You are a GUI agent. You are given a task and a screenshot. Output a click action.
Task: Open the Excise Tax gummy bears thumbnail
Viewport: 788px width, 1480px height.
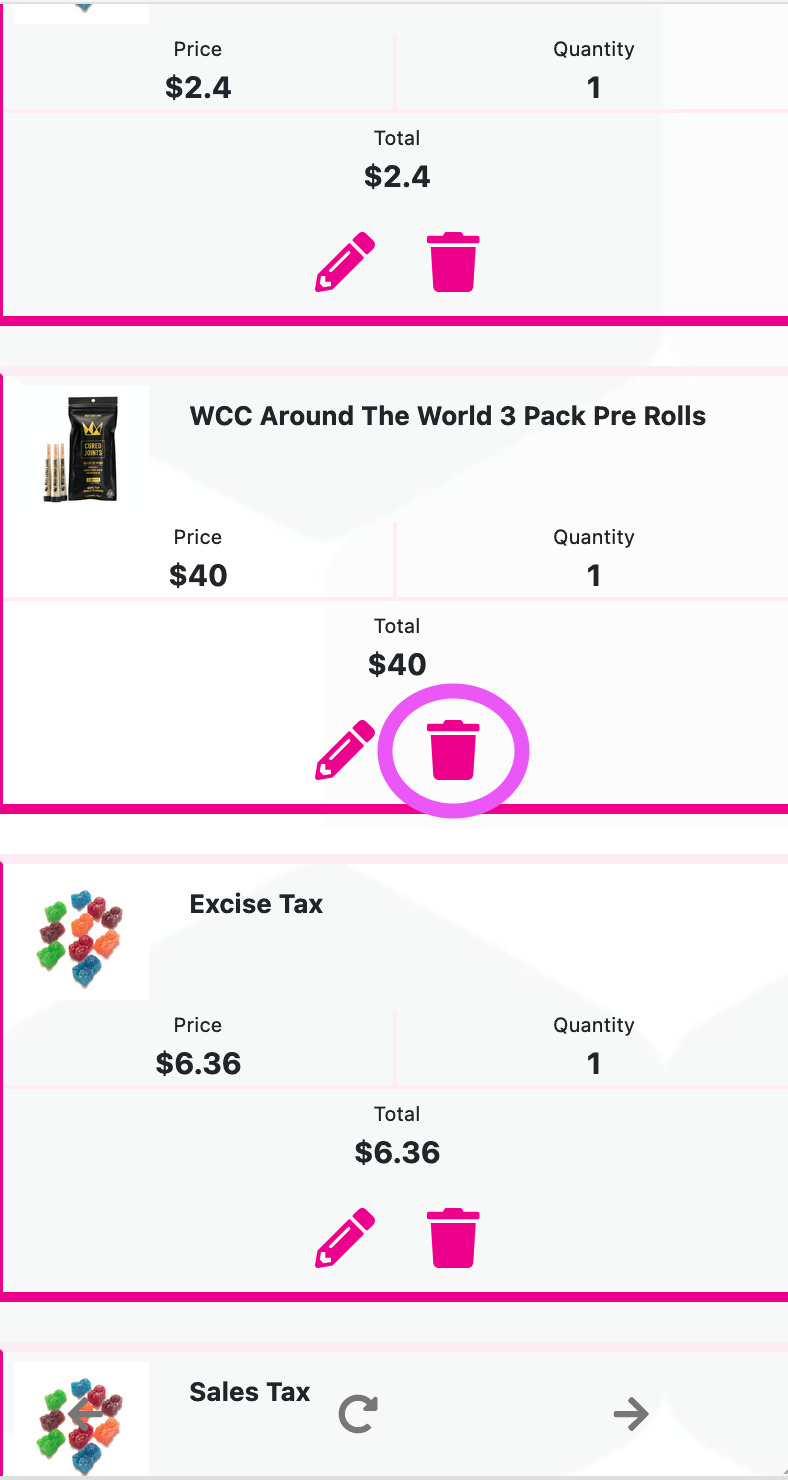coord(81,939)
